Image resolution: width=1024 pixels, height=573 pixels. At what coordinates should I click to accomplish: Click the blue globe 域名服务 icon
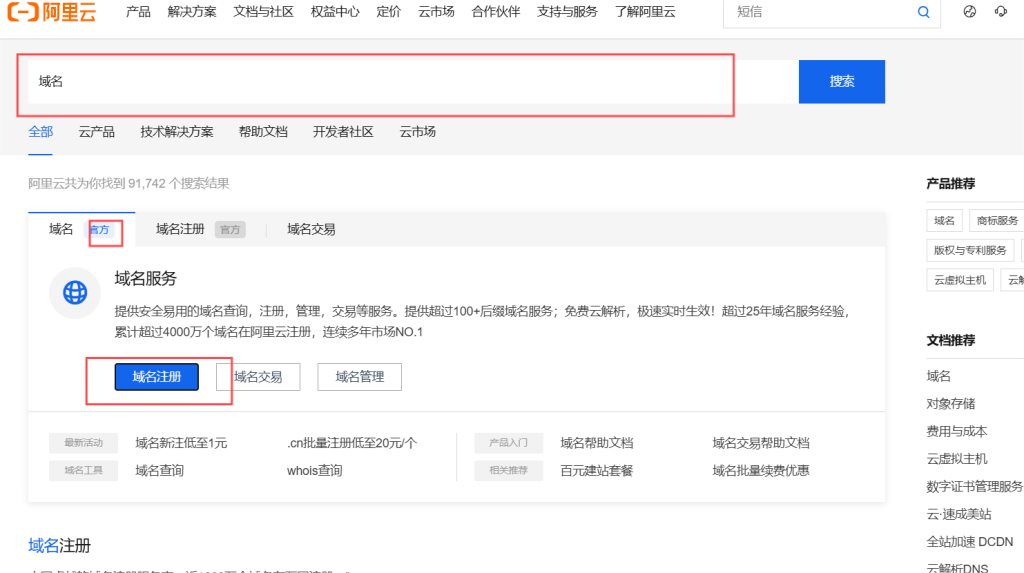point(75,292)
